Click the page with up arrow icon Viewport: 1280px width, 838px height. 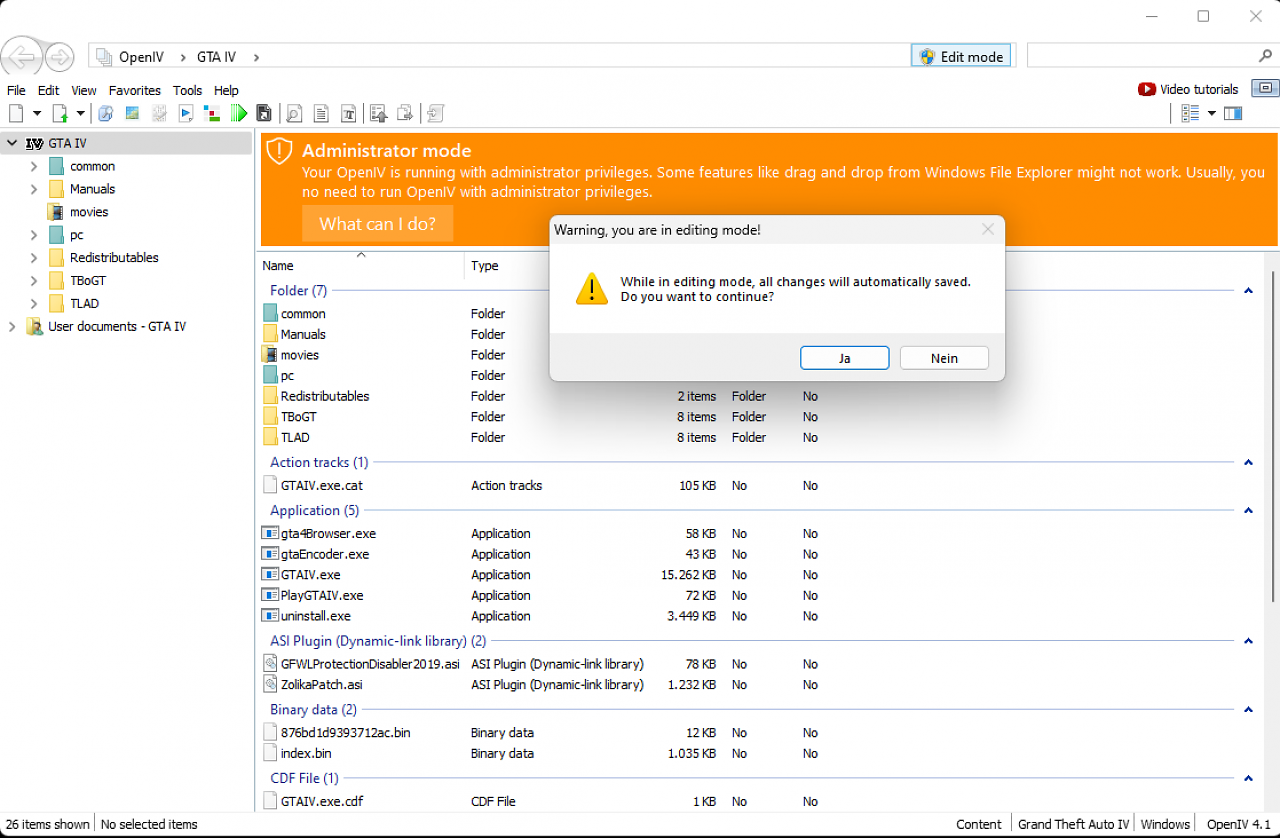click(x=379, y=113)
